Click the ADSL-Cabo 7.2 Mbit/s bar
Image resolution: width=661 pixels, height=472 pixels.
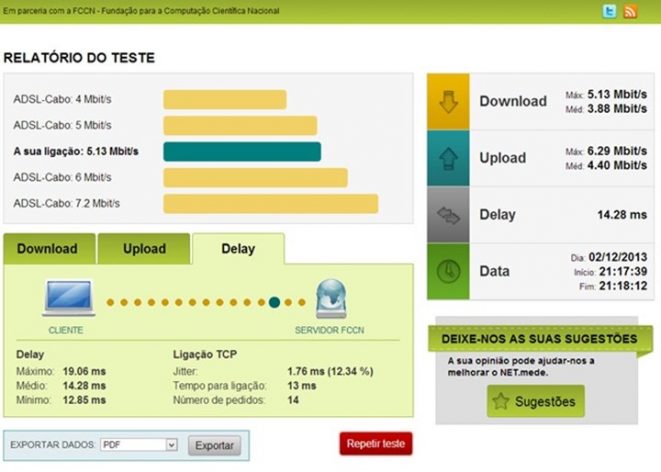pos(270,204)
